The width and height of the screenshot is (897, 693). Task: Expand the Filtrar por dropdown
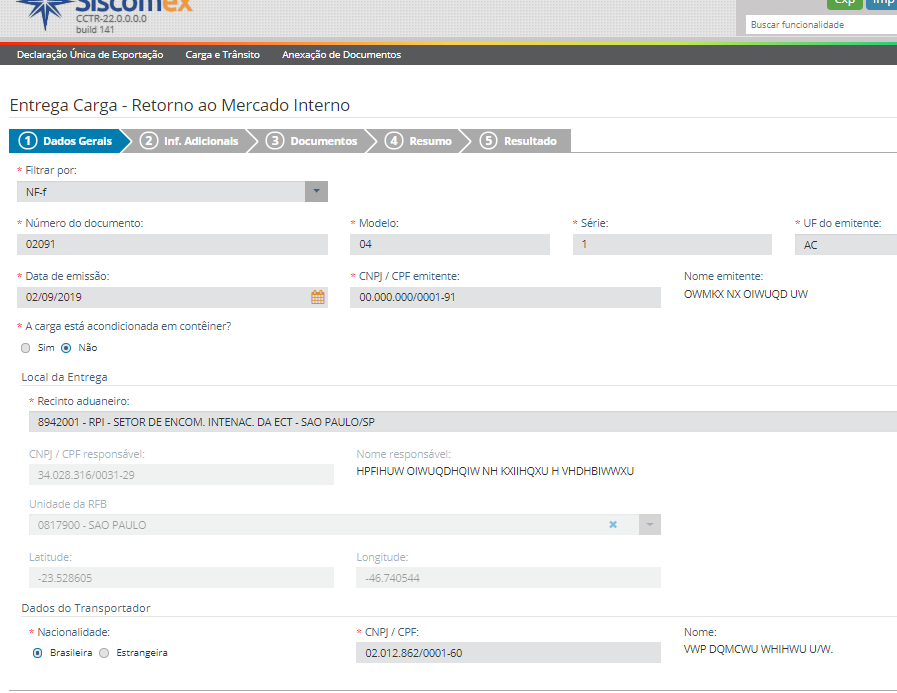(316, 191)
